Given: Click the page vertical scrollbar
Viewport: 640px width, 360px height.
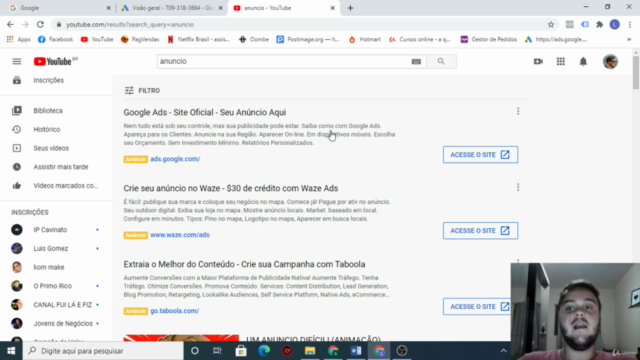Looking at the screenshot, I should point(636,73).
